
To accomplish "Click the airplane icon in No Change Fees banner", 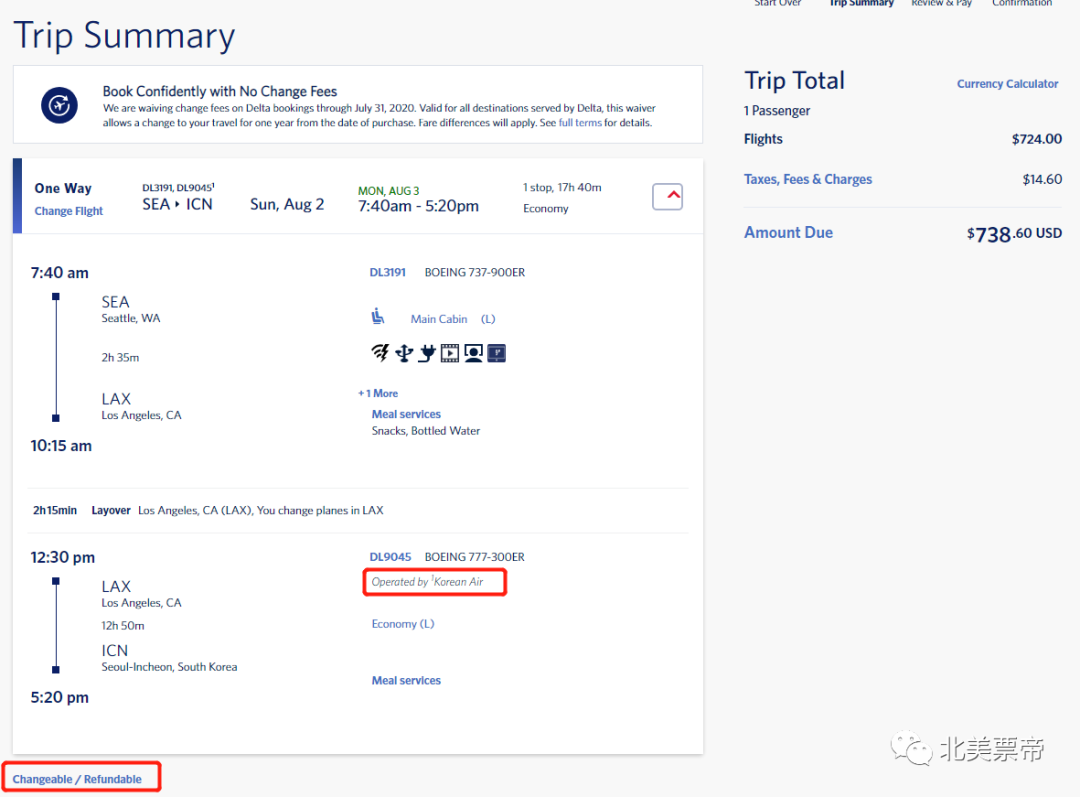I will [59, 104].
